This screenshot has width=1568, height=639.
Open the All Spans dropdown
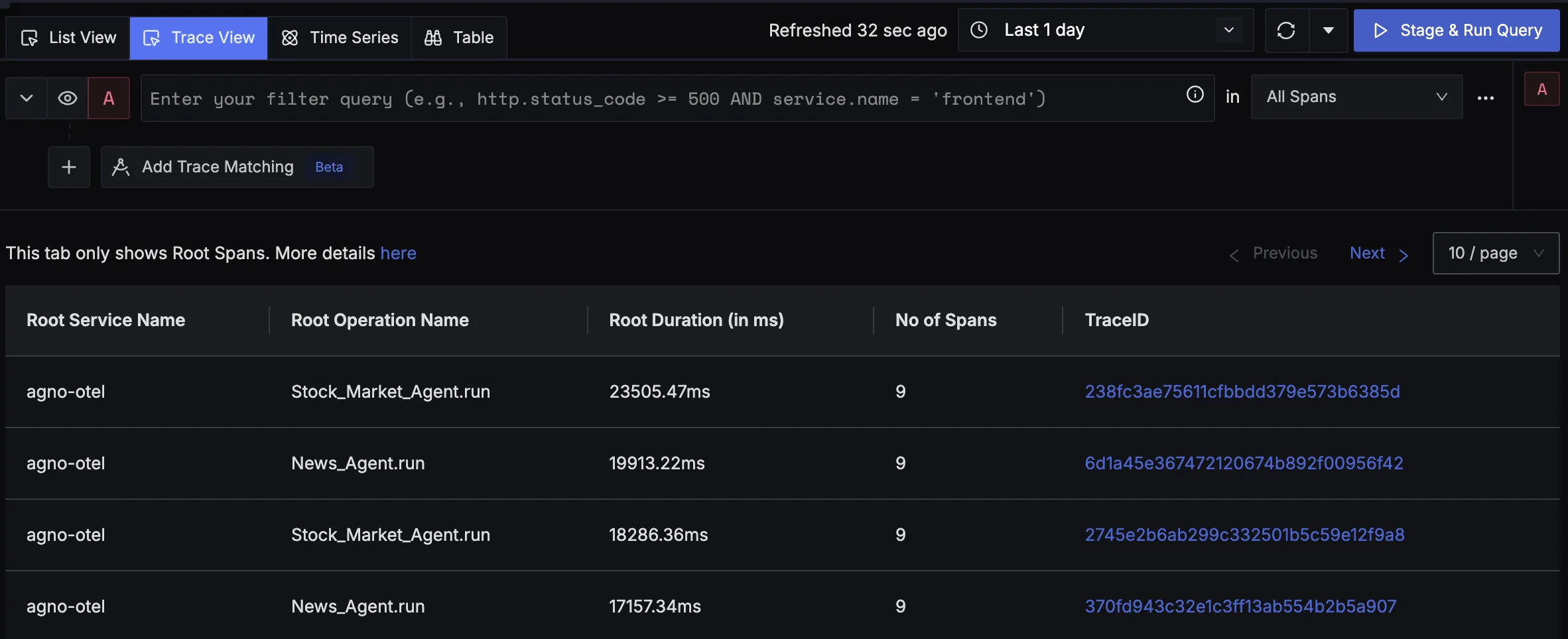[x=1356, y=97]
